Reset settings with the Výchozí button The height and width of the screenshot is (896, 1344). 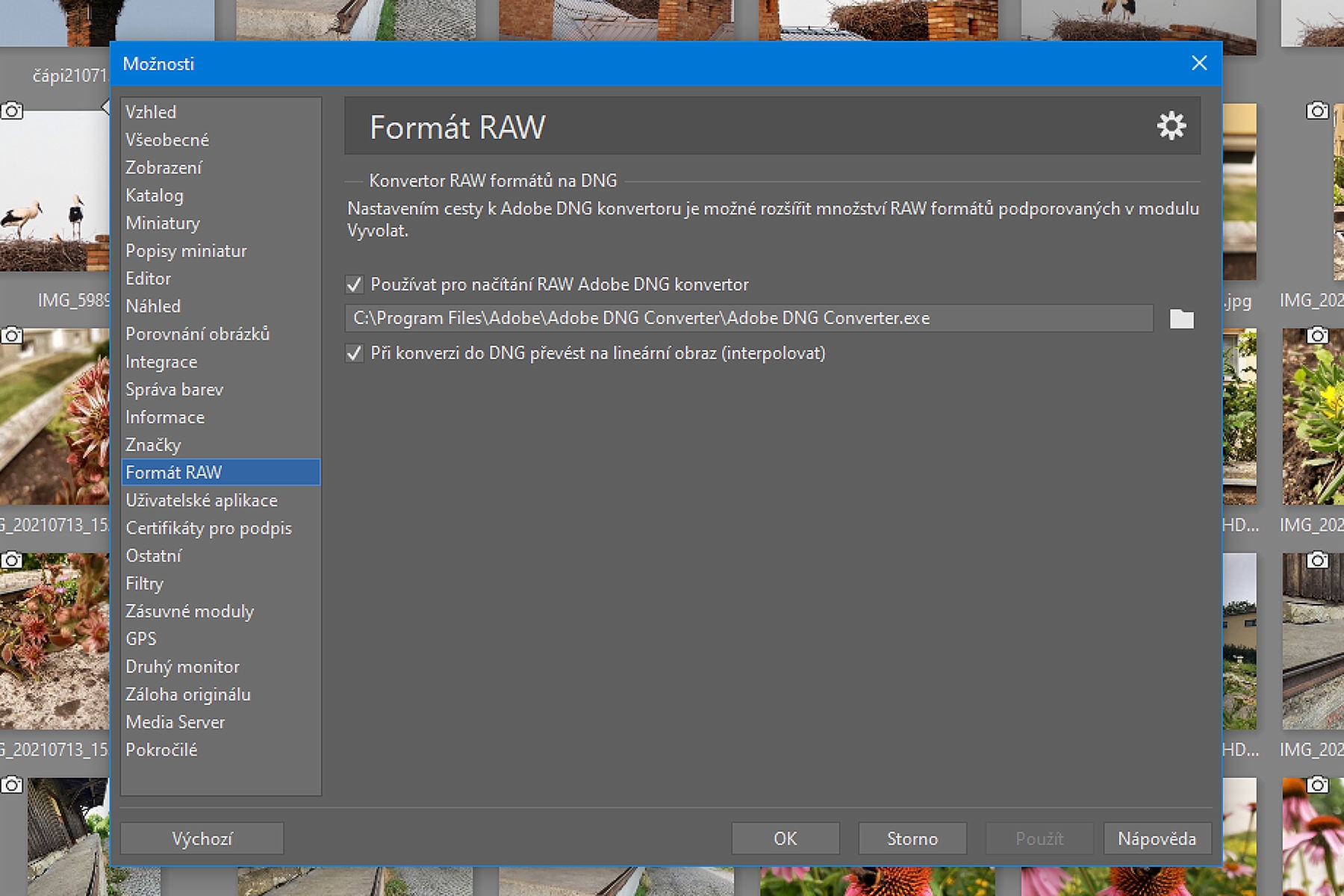[202, 839]
